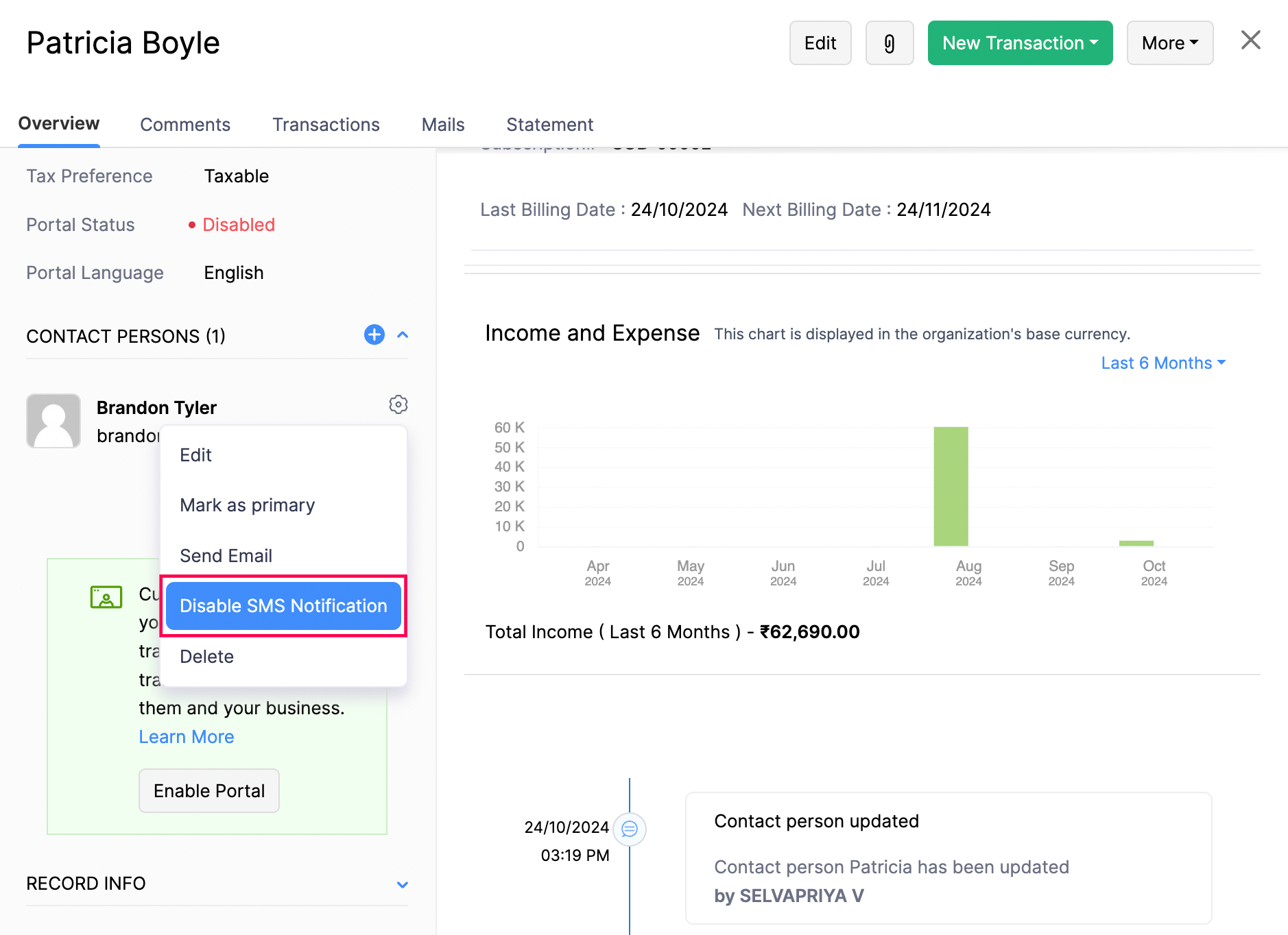1288x935 pixels.
Task: Collapse the Contact Persons section
Action: tap(403, 335)
